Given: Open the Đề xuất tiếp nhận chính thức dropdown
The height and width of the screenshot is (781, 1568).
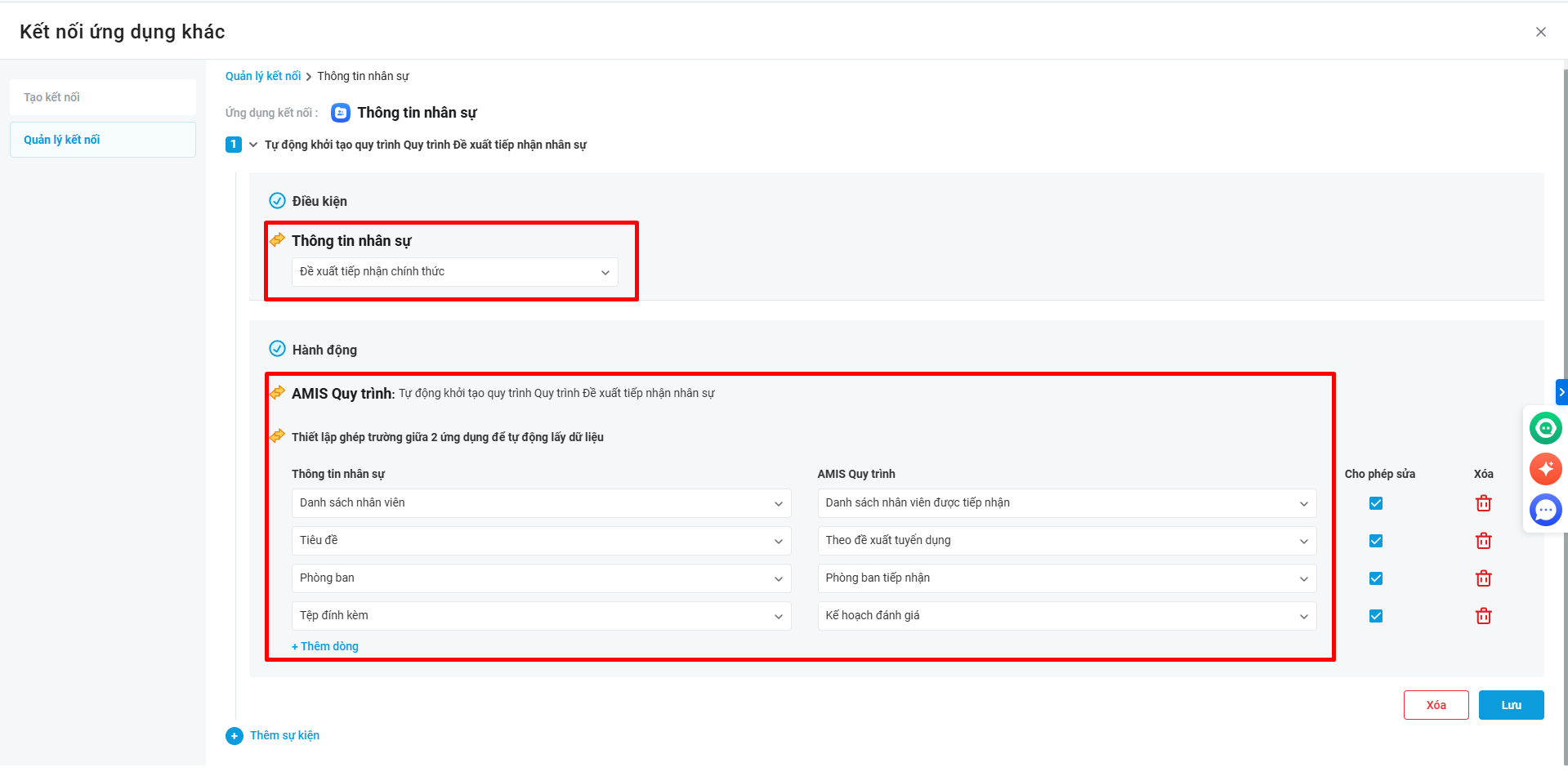Looking at the screenshot, I should point(454,272).
